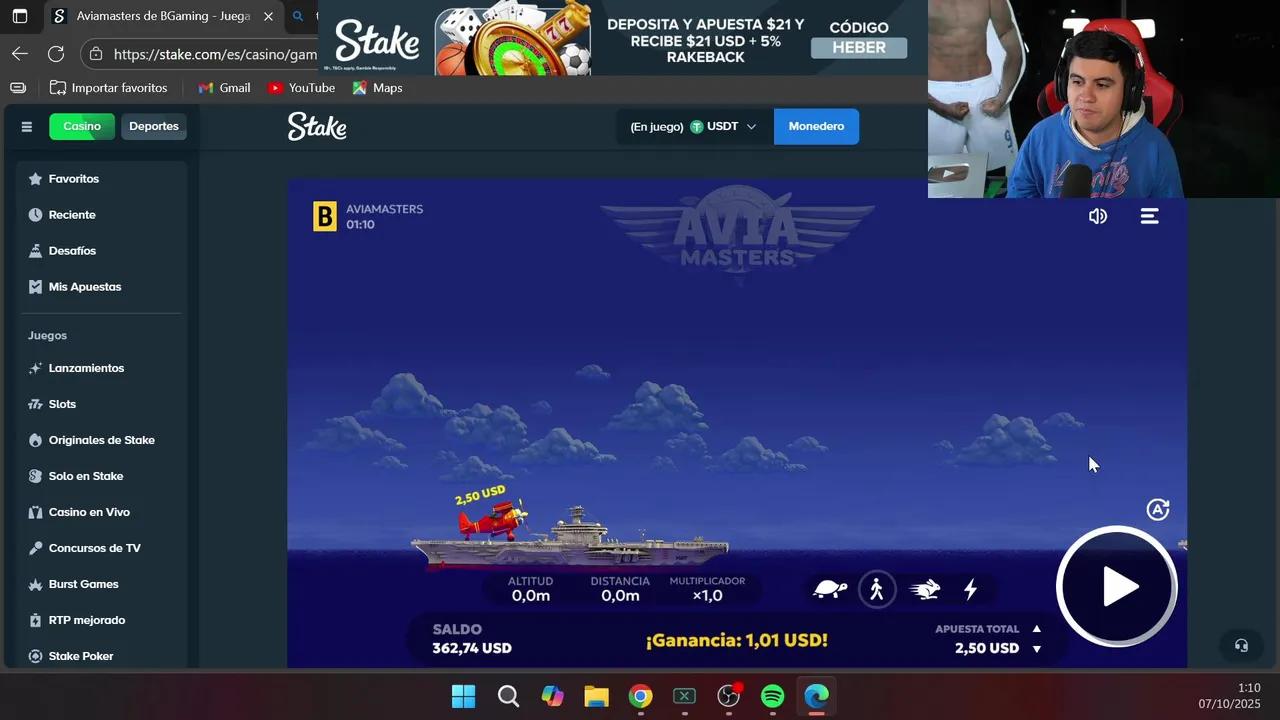Click the Favoritos star icon
This screenshot has width=1280, height=720.
click(36, 179)
